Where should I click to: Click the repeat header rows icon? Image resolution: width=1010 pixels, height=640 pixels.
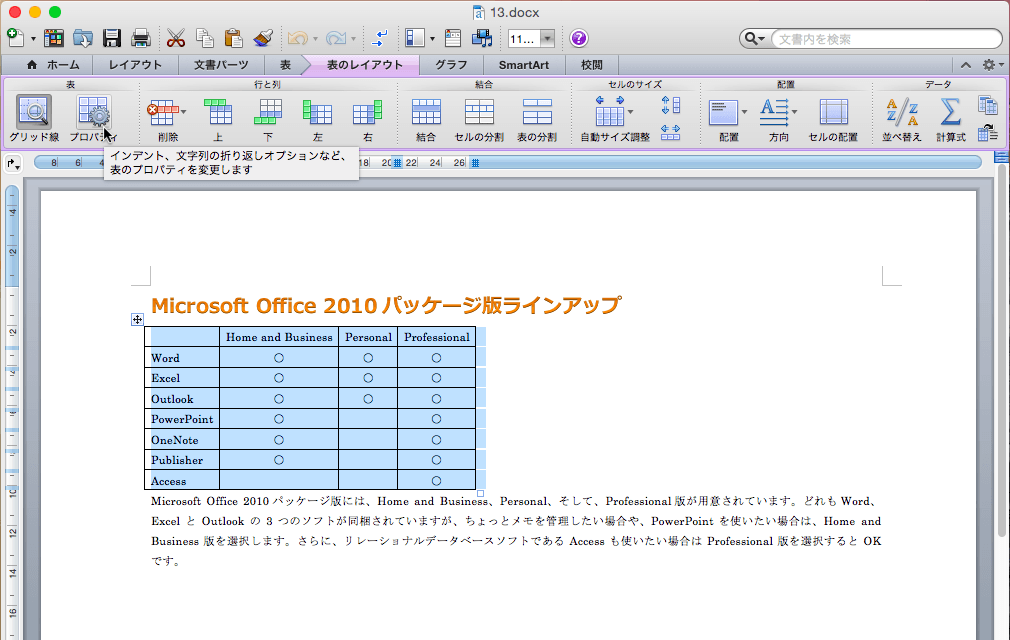point(987,105)
